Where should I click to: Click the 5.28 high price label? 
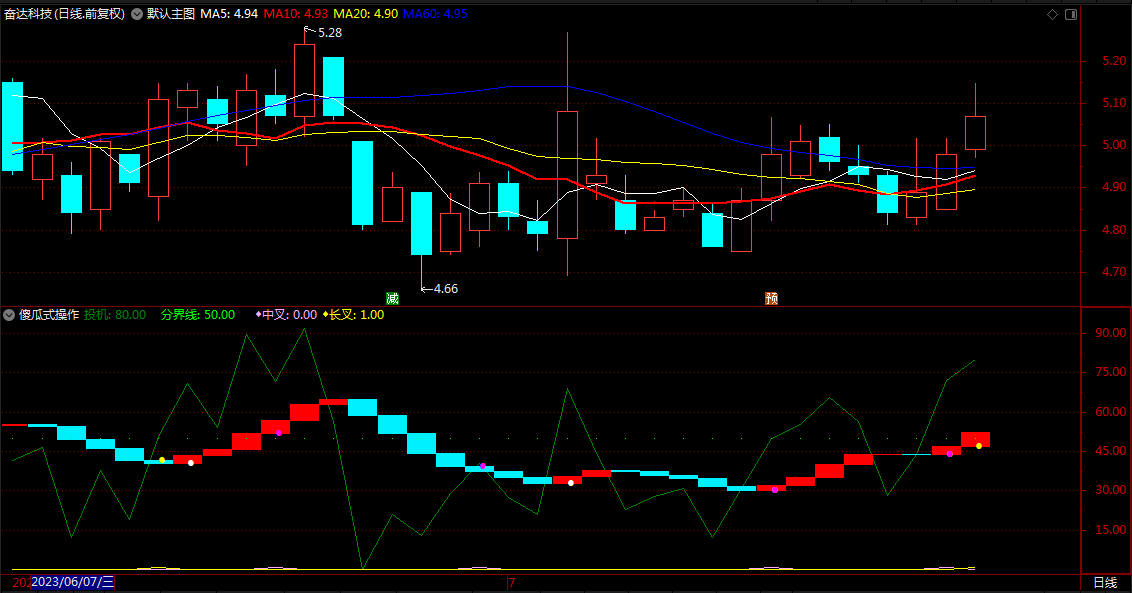pos(330,33)
